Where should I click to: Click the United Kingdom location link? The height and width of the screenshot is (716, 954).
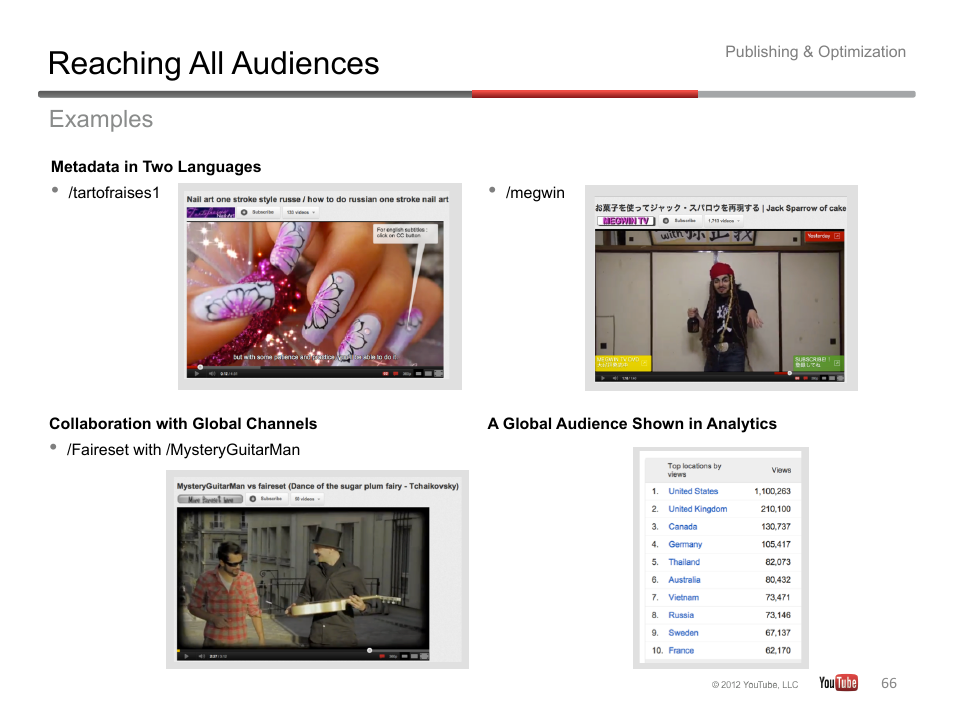(x=697, y=509)
